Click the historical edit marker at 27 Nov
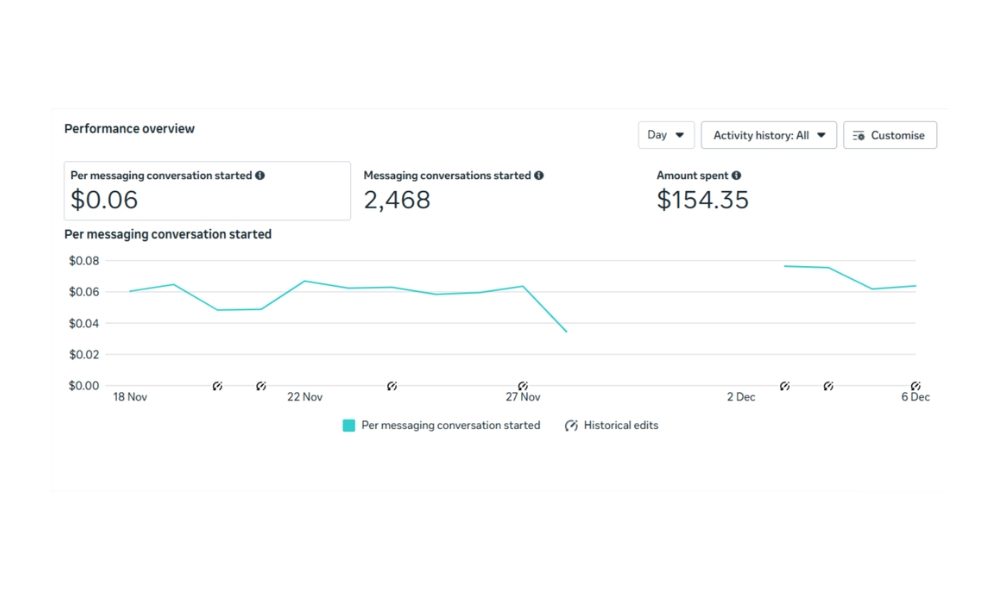Viewport: 1000px width, 600px height. 522,386
